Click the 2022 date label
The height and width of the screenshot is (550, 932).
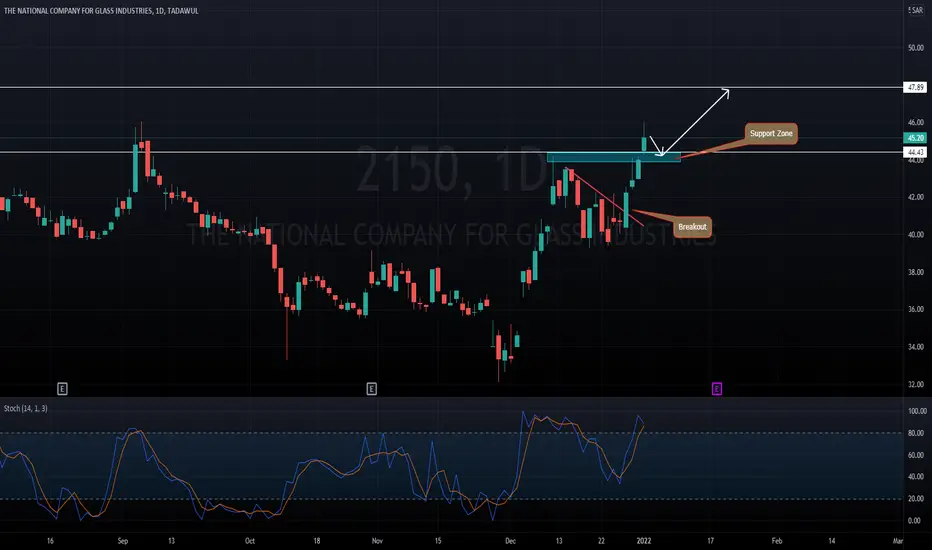pyautogui.click(x=644, y=541)
